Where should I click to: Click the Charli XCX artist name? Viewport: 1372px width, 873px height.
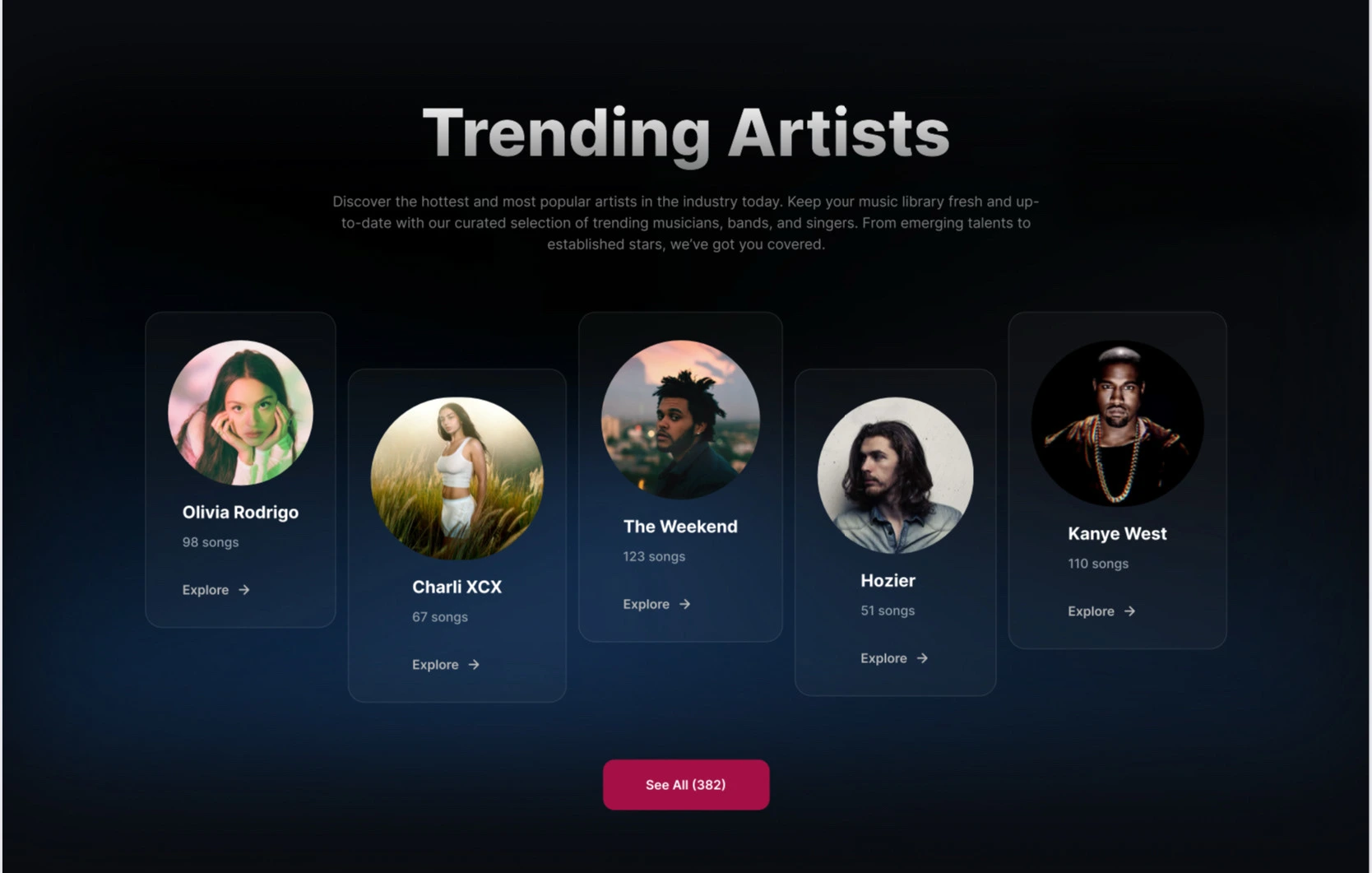pos(457,587)
